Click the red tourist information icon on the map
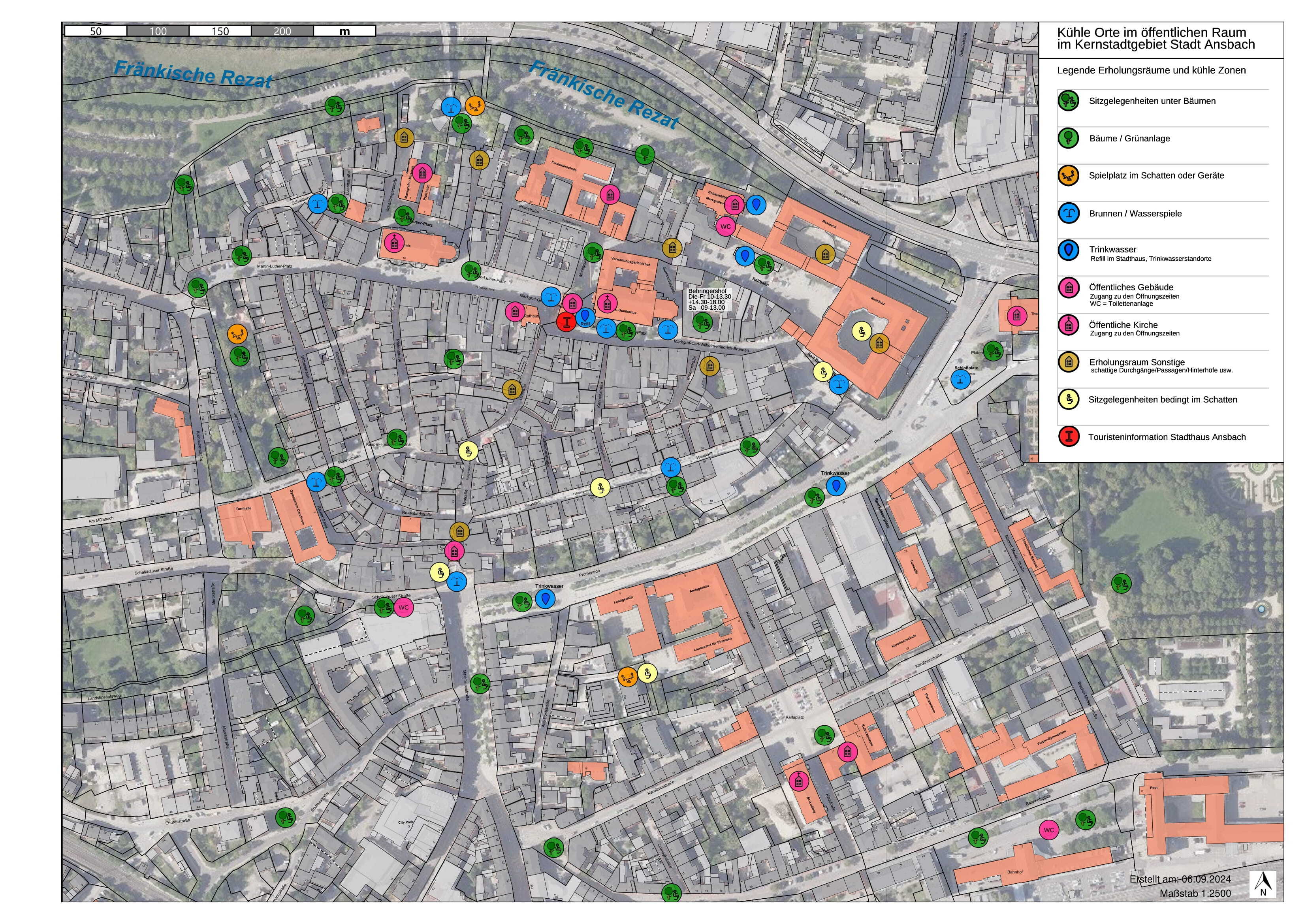The image size is (1306, 924). (x=565, y=322)
